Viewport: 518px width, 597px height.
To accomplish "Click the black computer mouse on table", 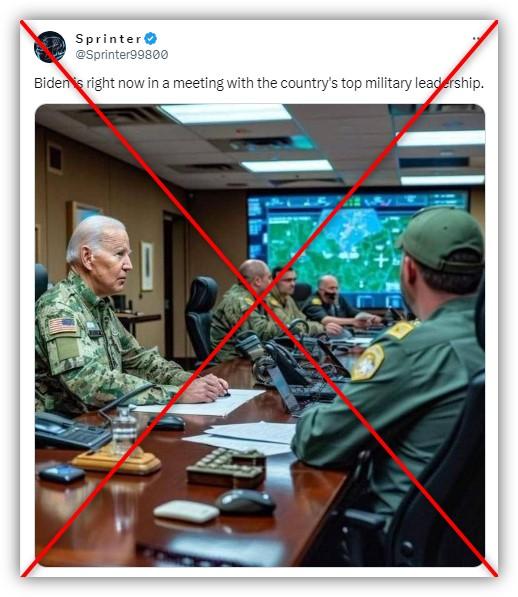I will (x=245, y=502).
